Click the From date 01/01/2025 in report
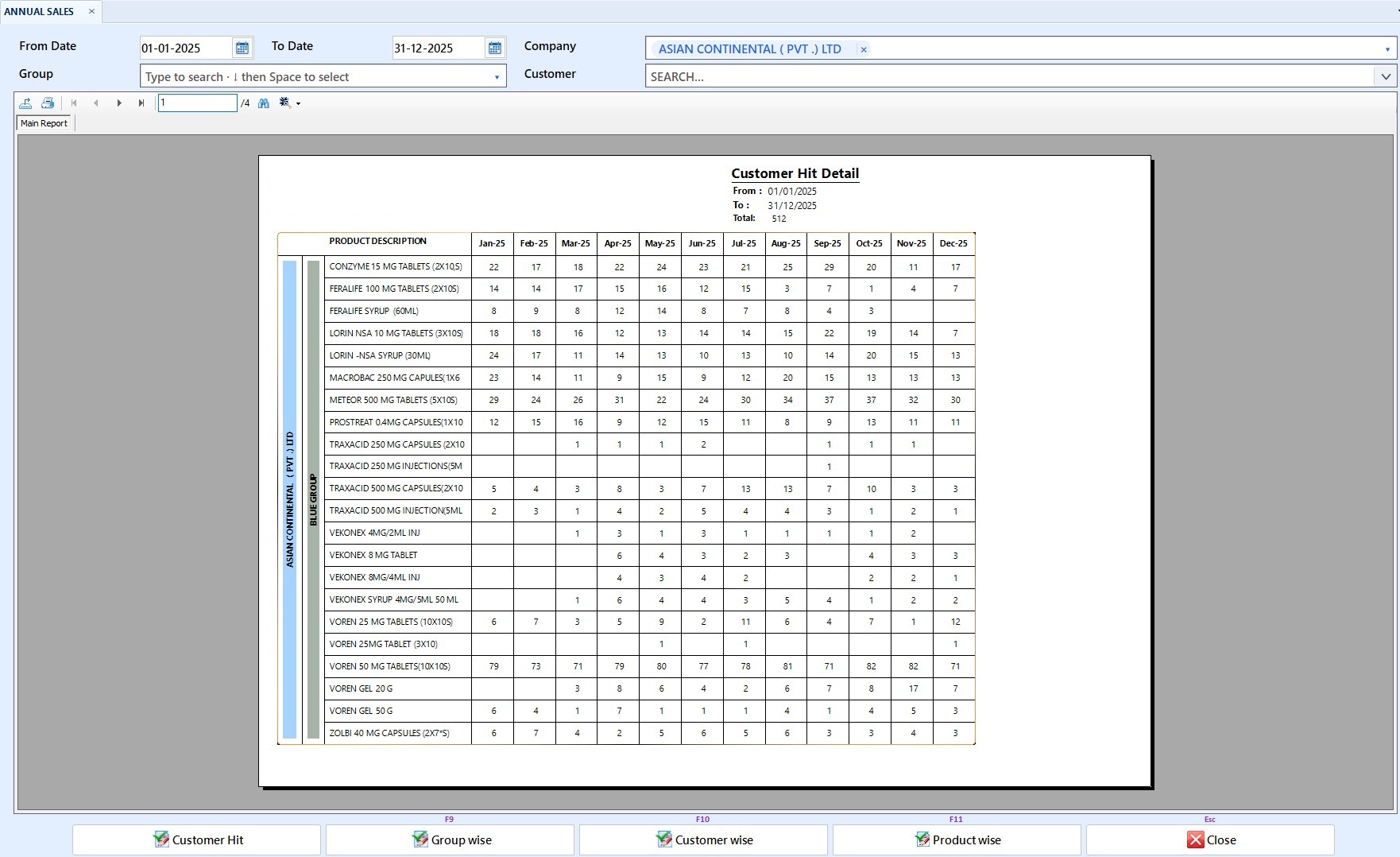Screen dimensions: 1400x857 (x=792, y=192)
